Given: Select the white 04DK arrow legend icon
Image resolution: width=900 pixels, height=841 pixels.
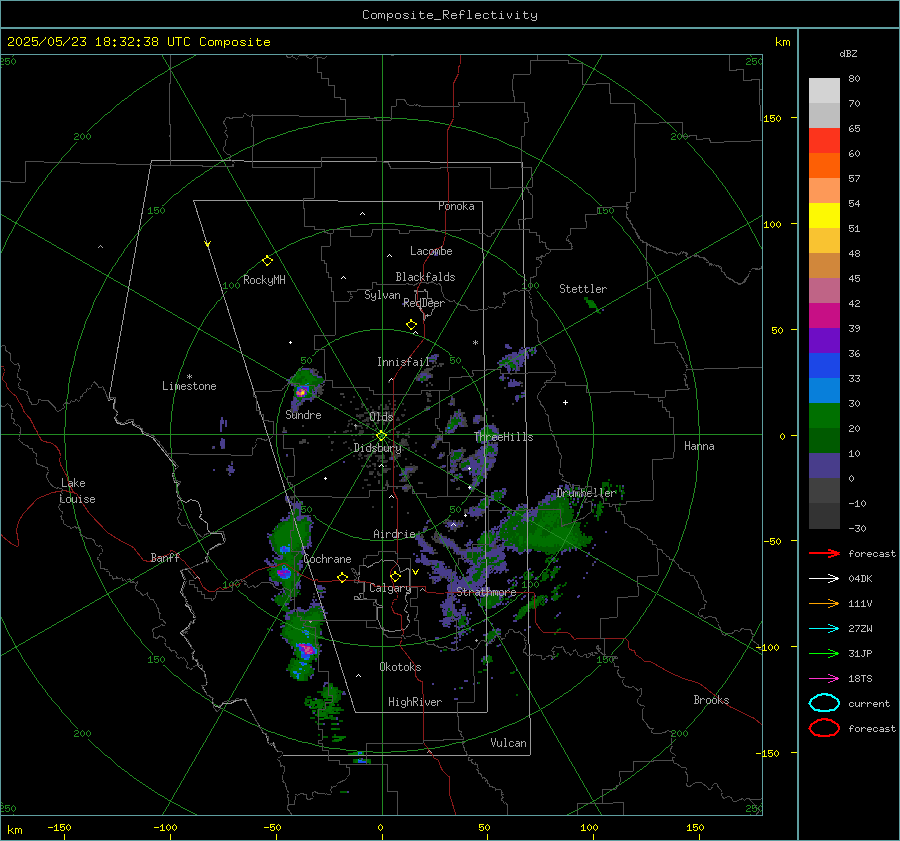Looking at the screenshot, I should 824,578.
